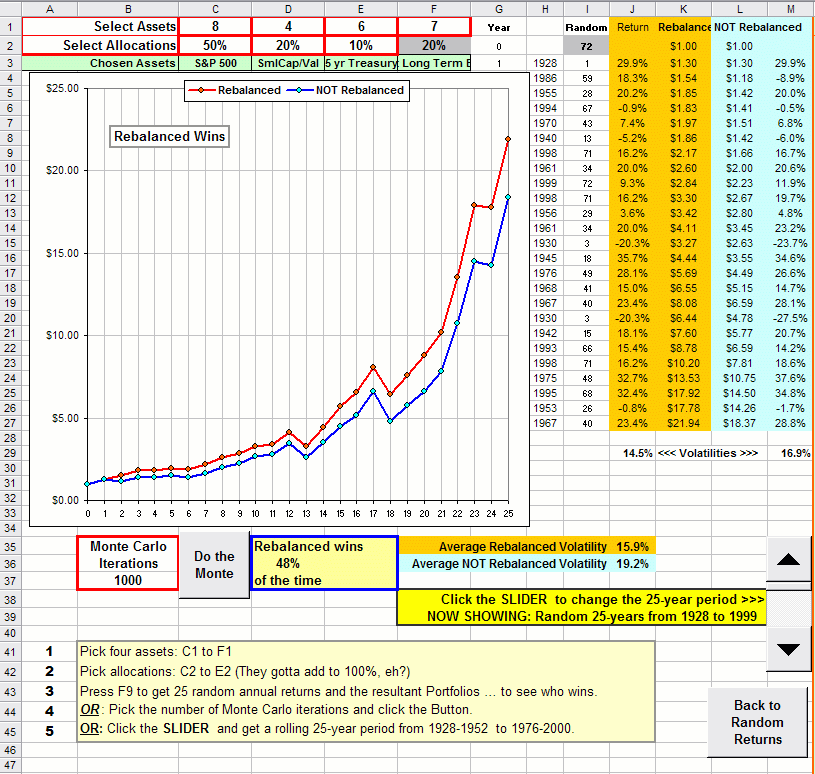Click column header K

[x=683, y=9]
